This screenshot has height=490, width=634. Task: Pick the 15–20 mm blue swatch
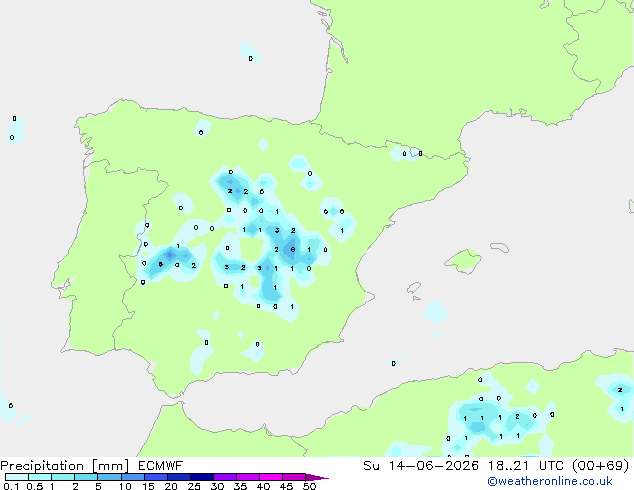pyautogui.click(x=155, y=477)
